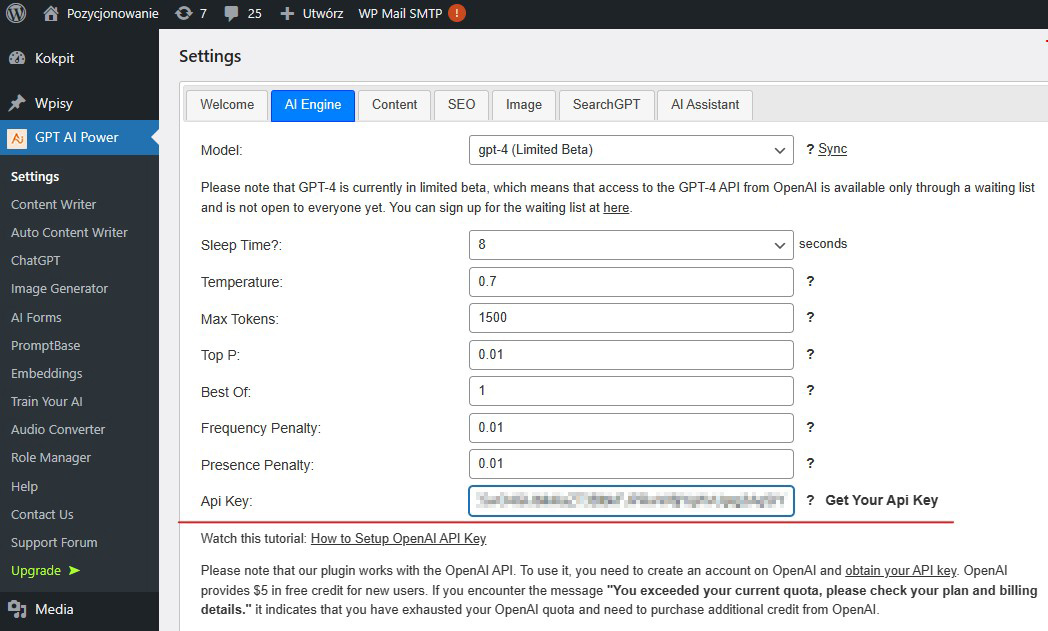Click Utwórz in the admin bar

click(323, 13)
